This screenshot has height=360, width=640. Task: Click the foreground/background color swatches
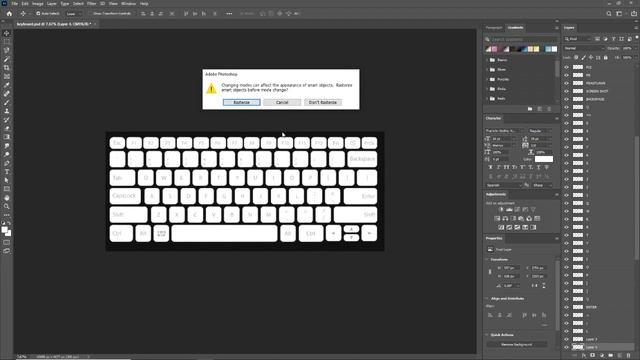[x=6, y=231]
